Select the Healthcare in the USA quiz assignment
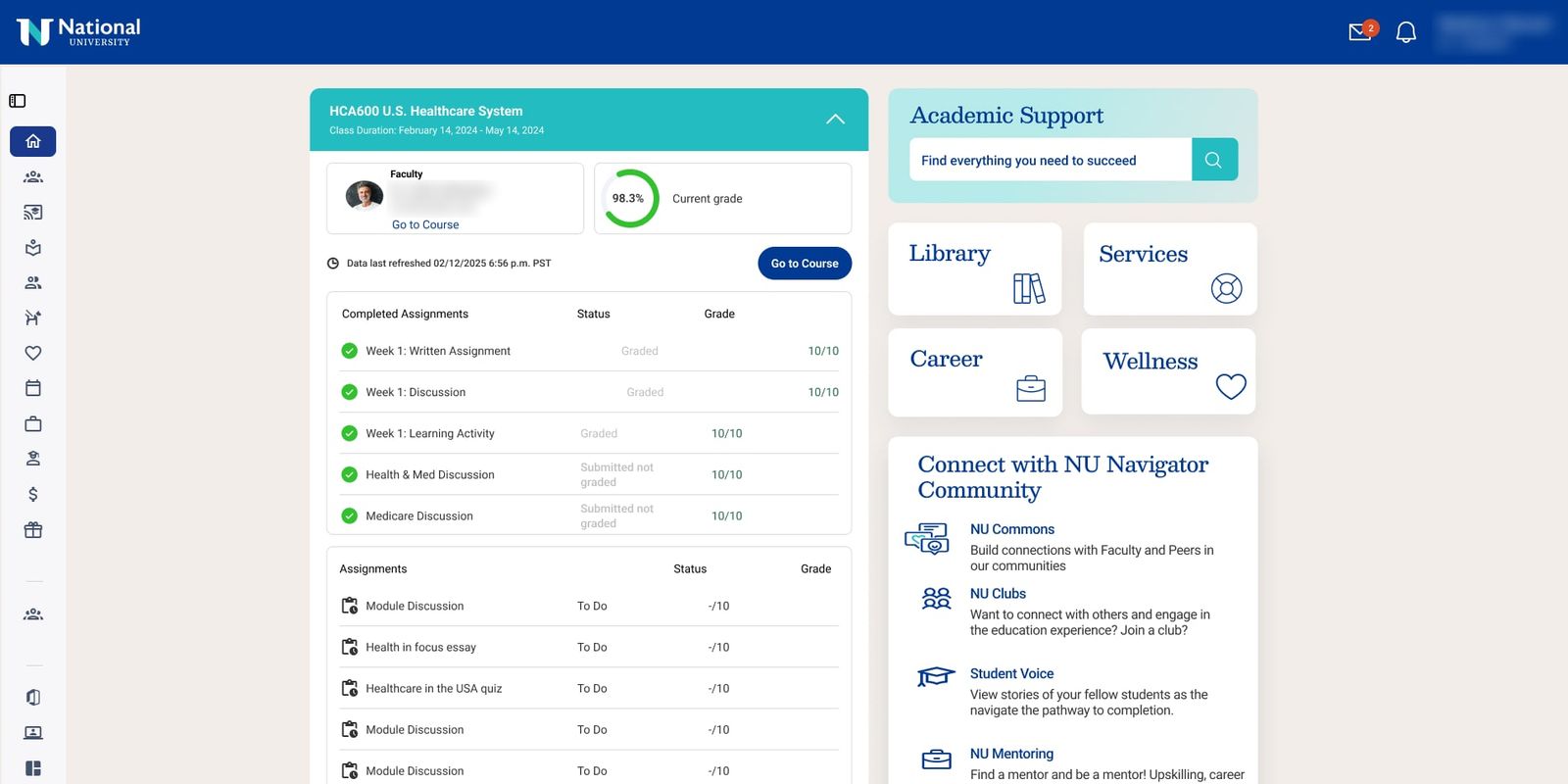 [589, 688]
